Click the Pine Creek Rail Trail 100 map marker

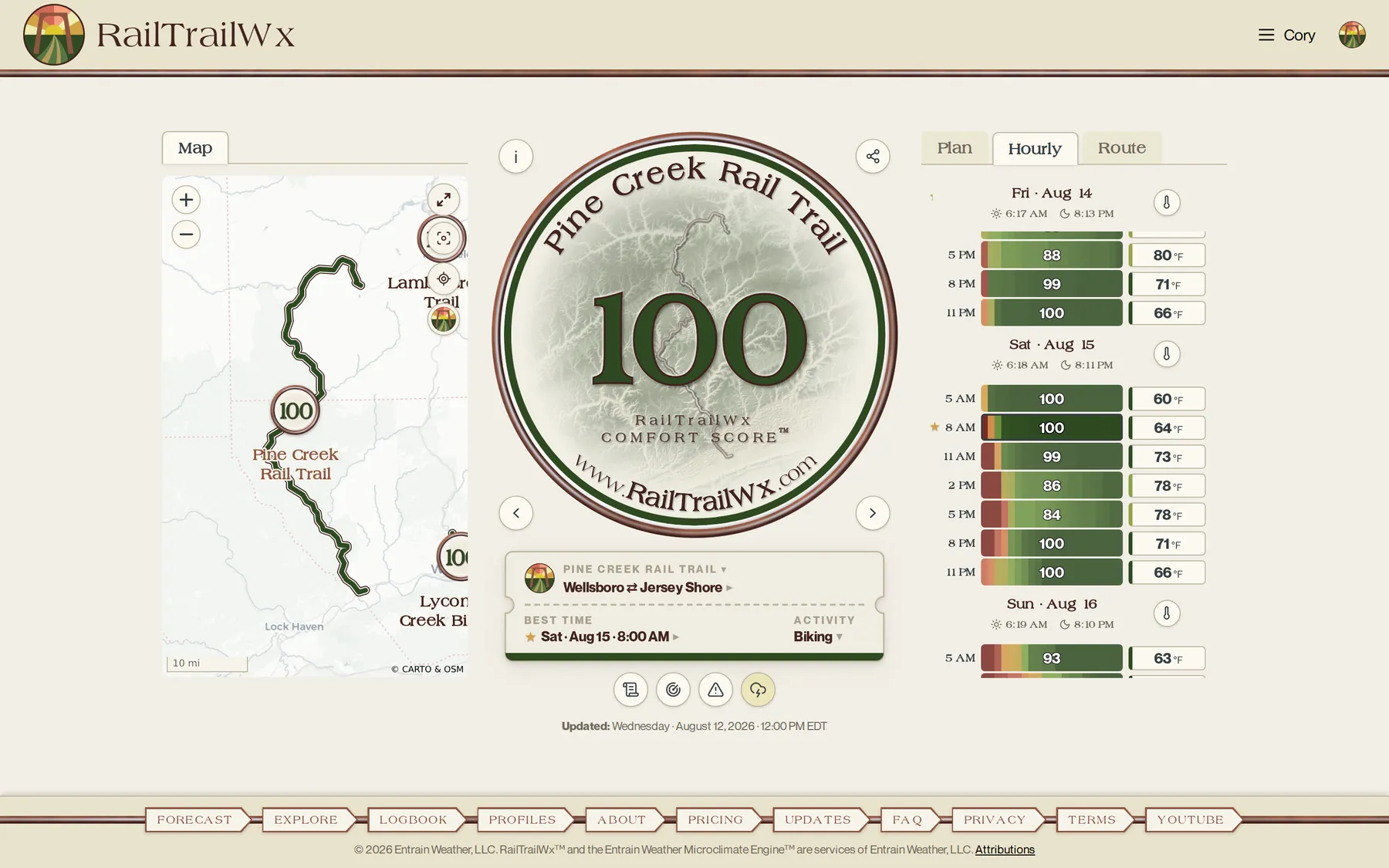tap(296, 410)
